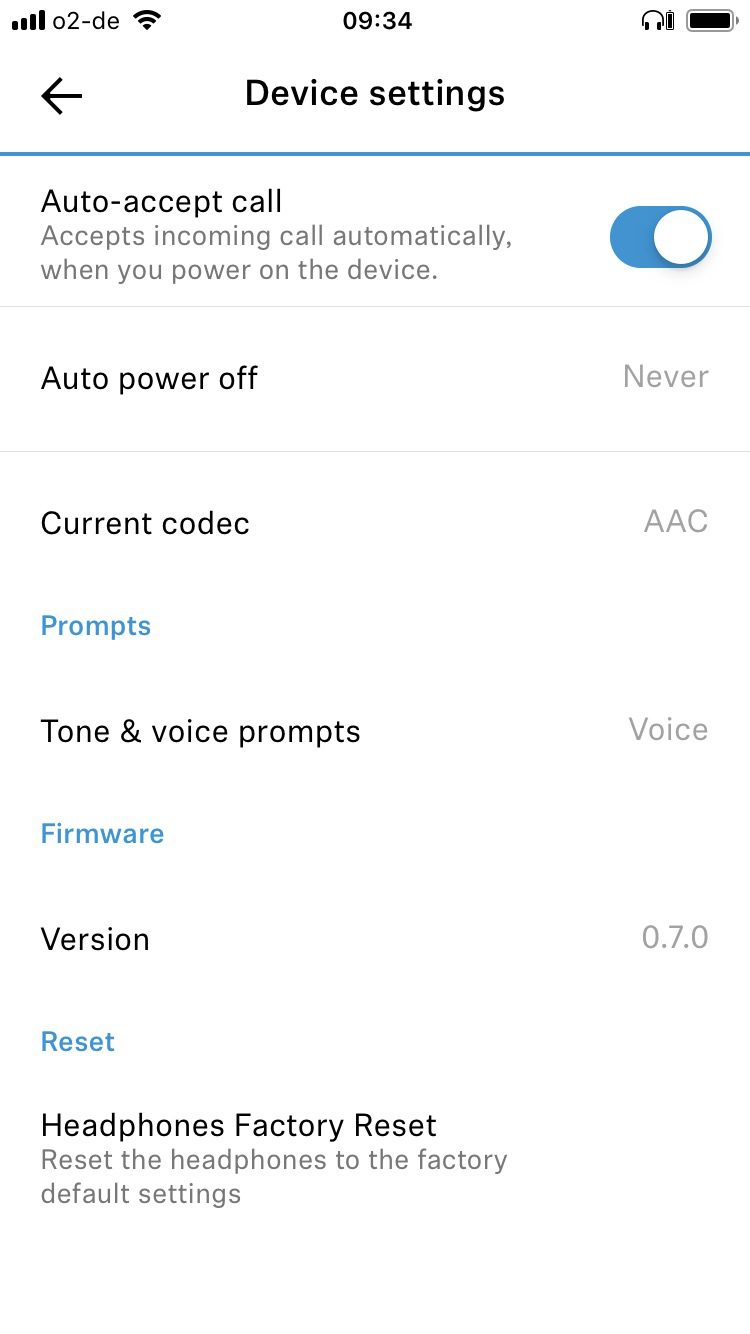The height and width of the screenshot is (1334, 750).
Task: Tap the battery icon in status bar
Action: pyautogui.click(x=712, y=20)
